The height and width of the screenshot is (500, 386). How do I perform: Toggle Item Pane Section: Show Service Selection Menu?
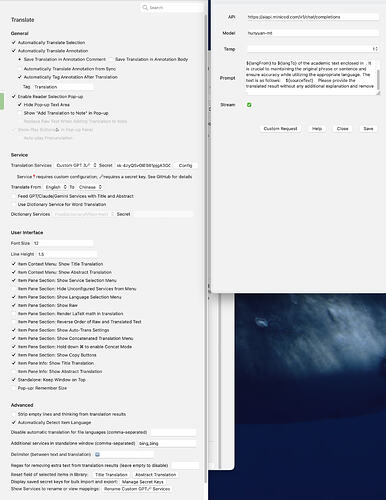14,280
